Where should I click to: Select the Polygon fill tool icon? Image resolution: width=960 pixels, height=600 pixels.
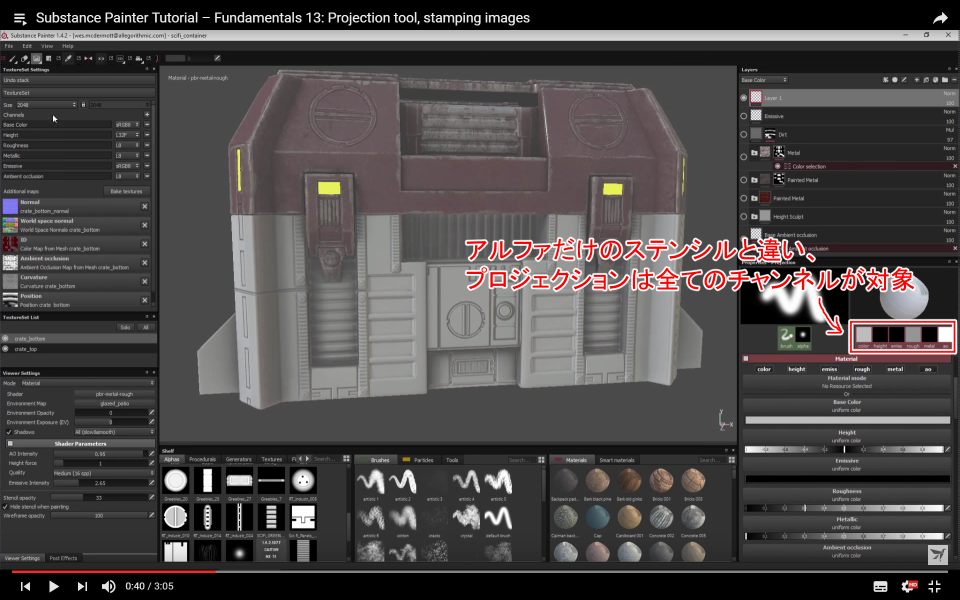point(48,58)
